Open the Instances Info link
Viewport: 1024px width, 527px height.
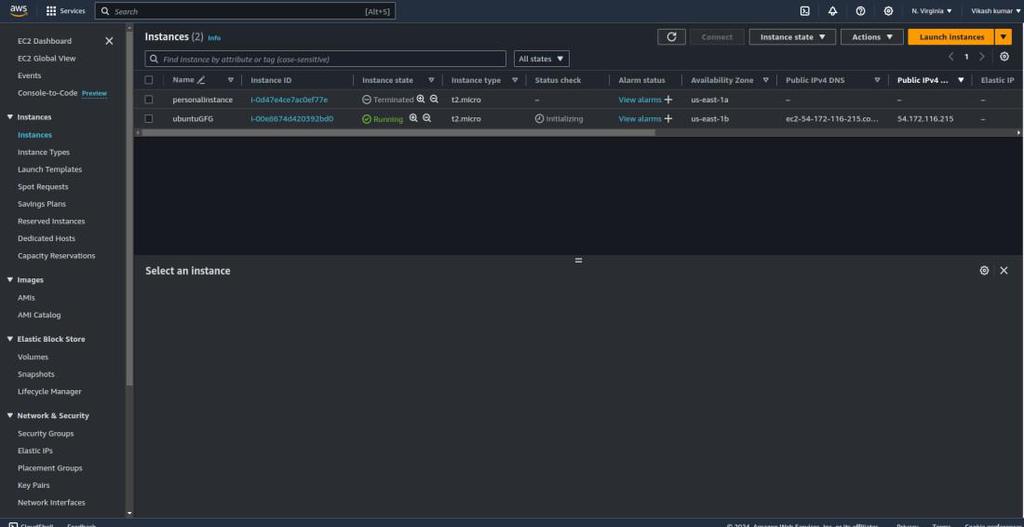214,38
